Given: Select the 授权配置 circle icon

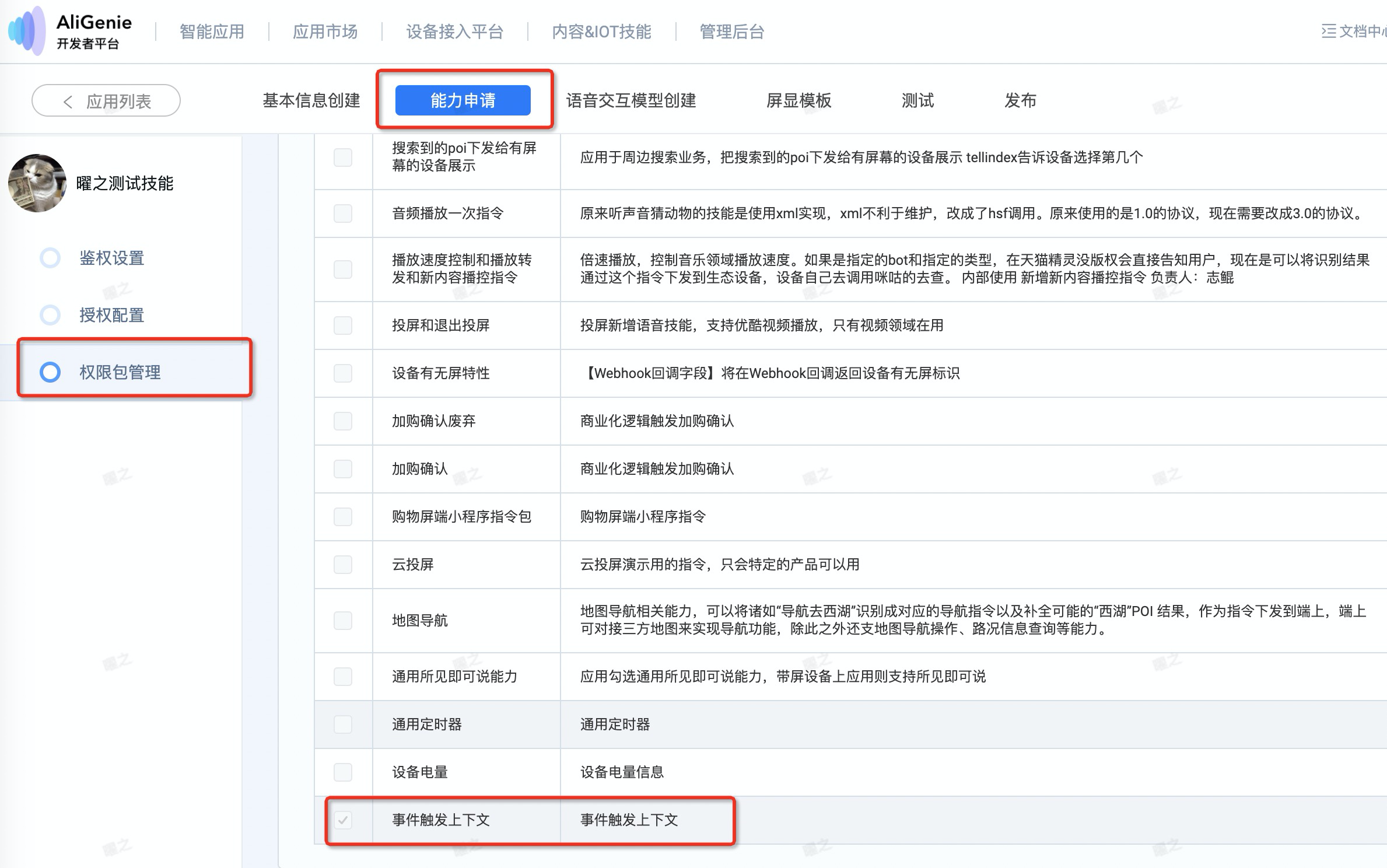Looking at the screenshot, I should point(50,315).
